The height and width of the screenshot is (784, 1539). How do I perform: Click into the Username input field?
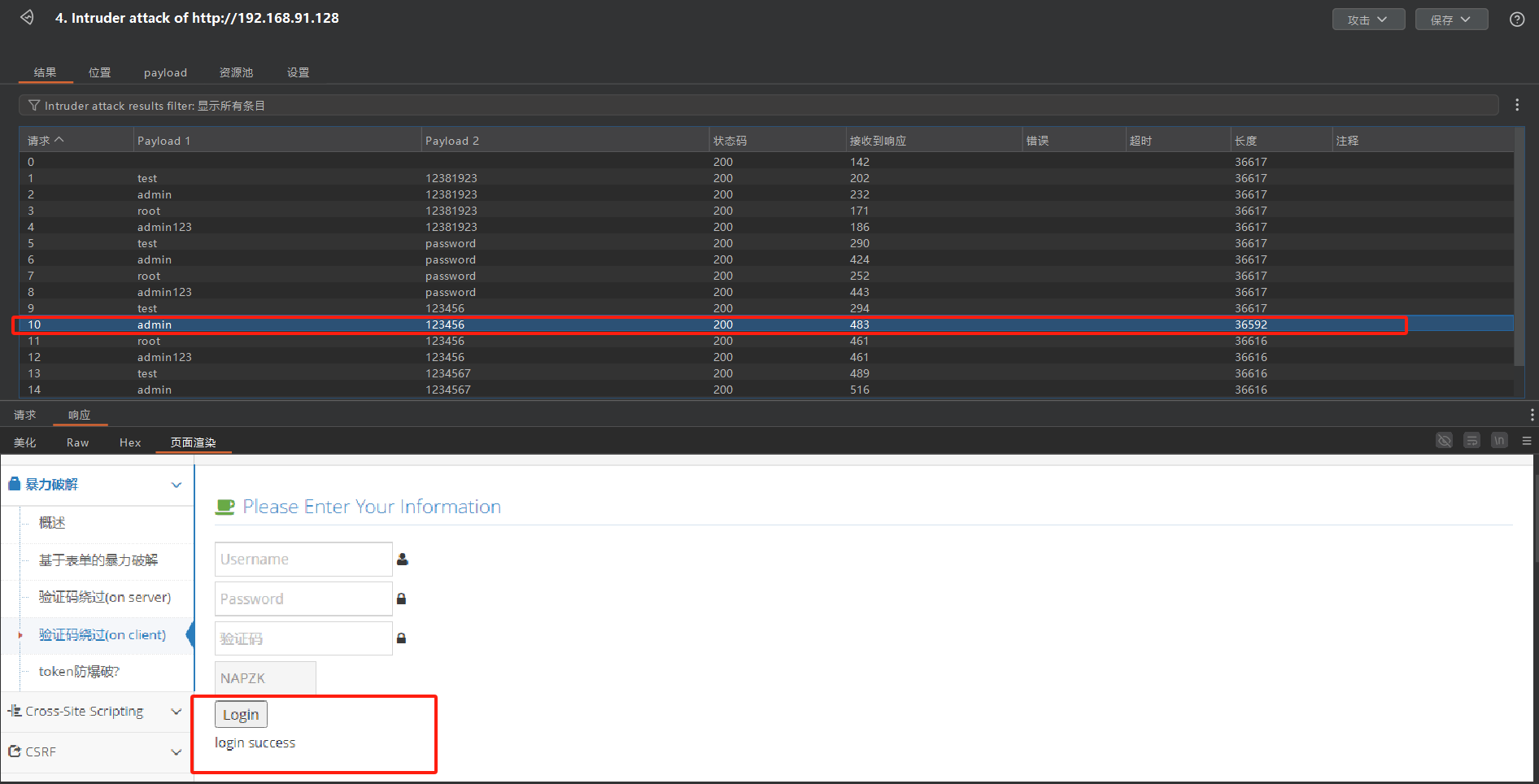point(303,560)
